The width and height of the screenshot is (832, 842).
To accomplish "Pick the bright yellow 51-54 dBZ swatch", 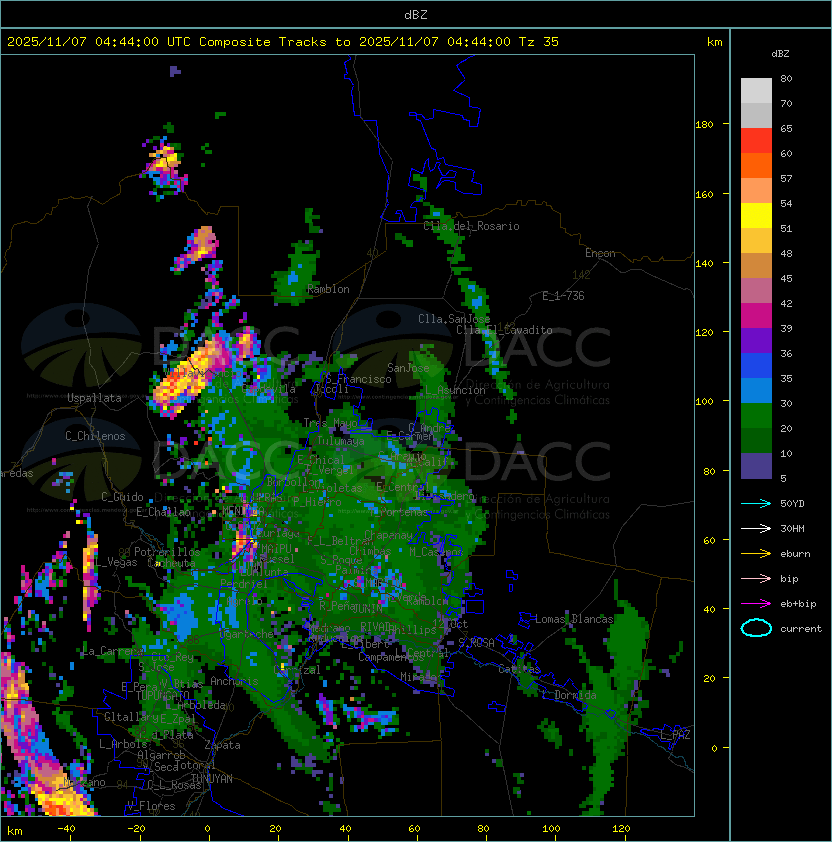I will 756,215.
